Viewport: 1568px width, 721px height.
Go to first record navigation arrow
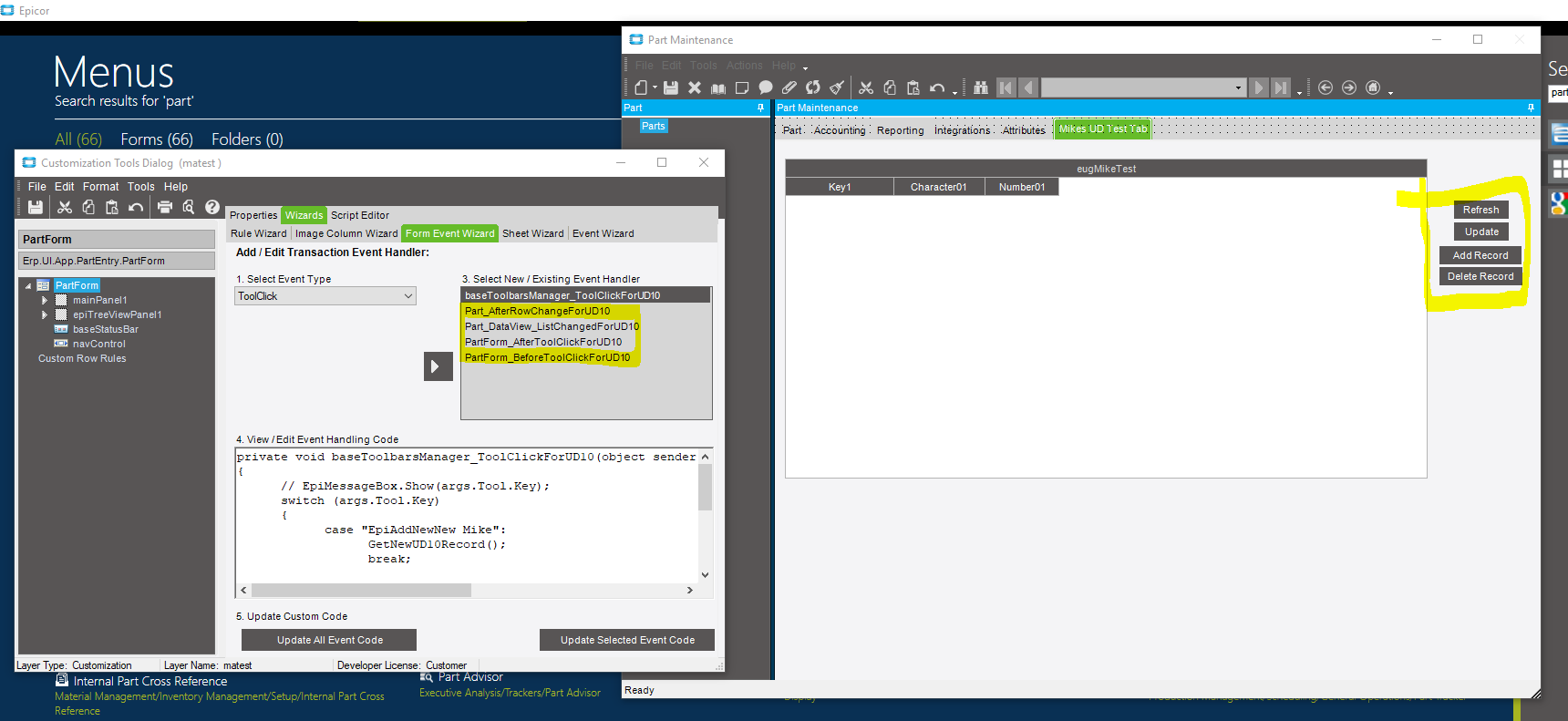coord(1006,88)
